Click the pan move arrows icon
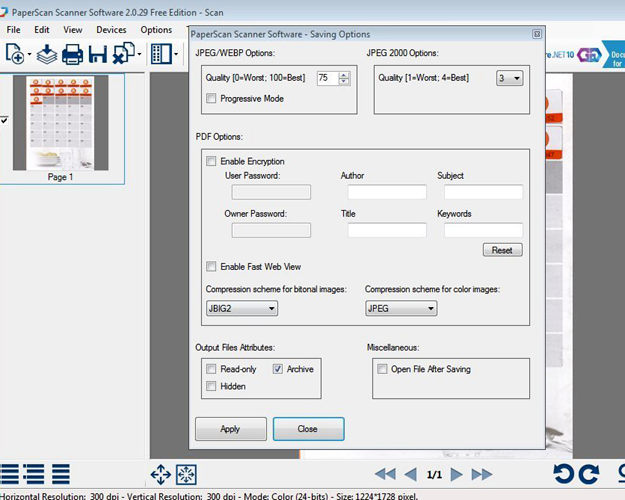 pyautogui.click(x=161, y=474)
